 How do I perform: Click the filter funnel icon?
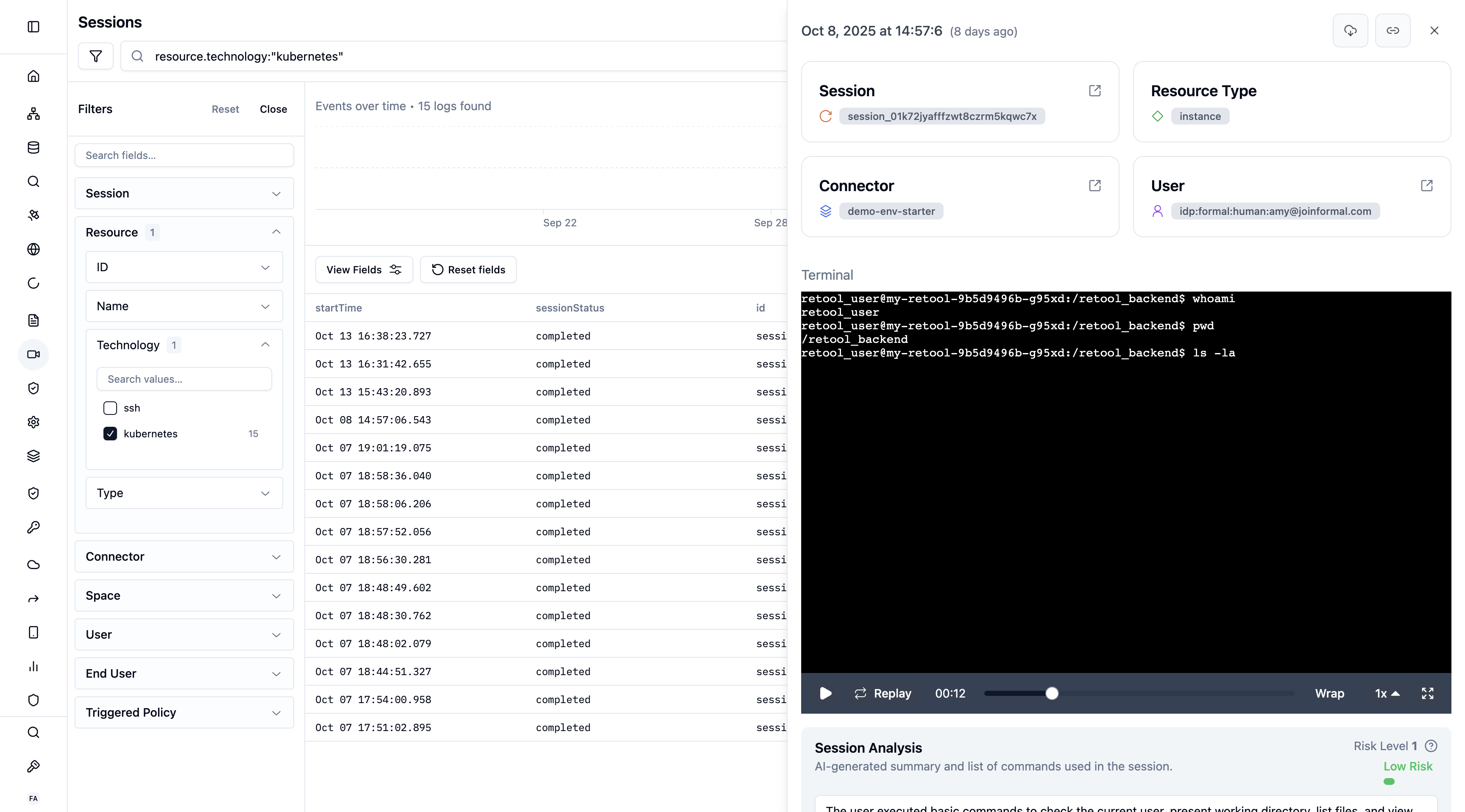tap(95, 56)
